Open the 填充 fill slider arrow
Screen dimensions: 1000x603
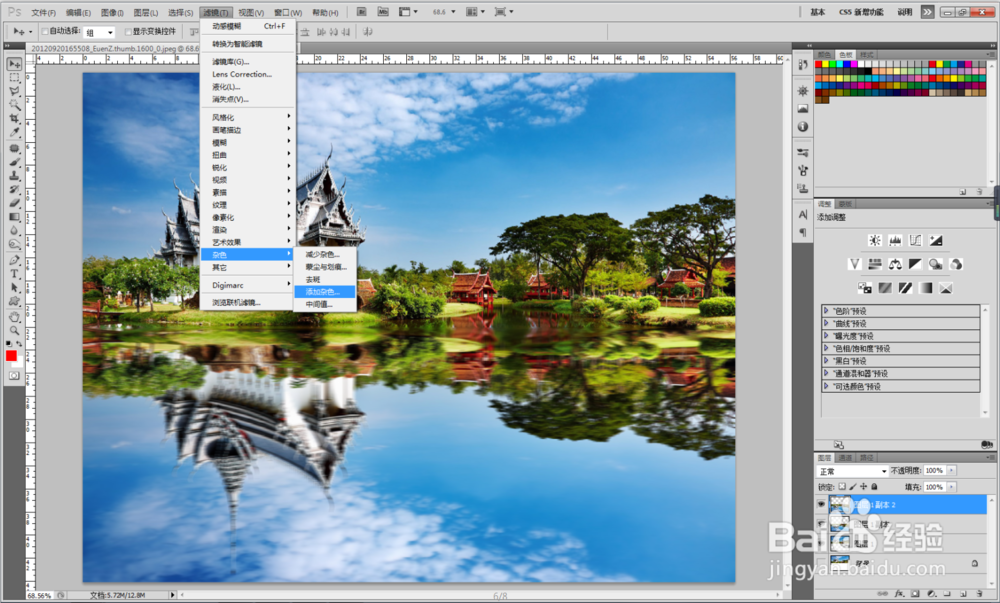coord(952,486)
